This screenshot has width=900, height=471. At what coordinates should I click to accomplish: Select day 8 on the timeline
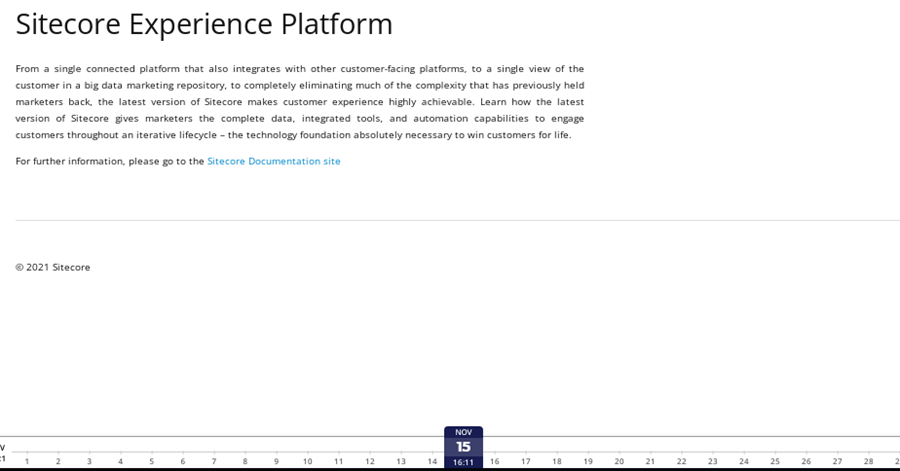(245, 461)
